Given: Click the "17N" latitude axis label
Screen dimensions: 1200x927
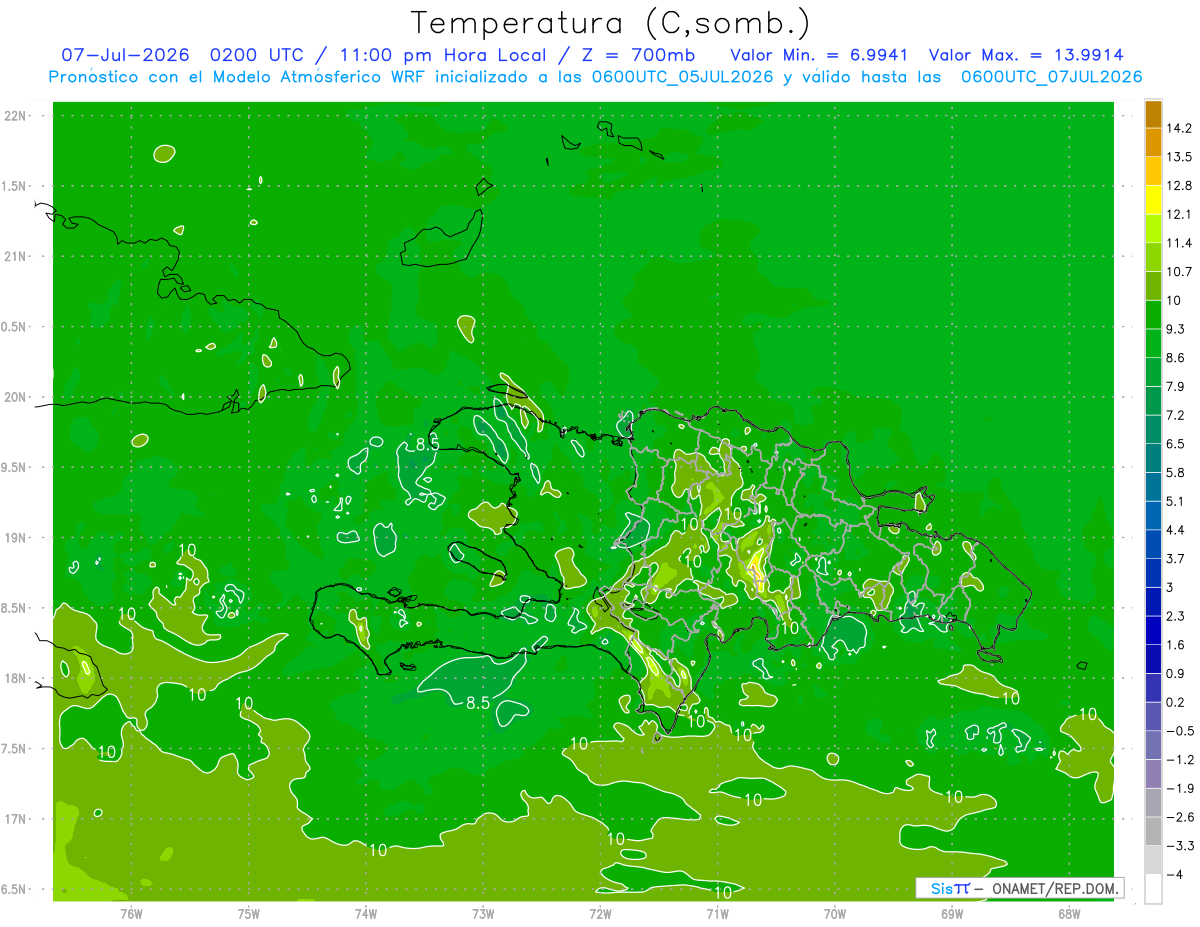Looking at the screenshot, I should 15,819.
